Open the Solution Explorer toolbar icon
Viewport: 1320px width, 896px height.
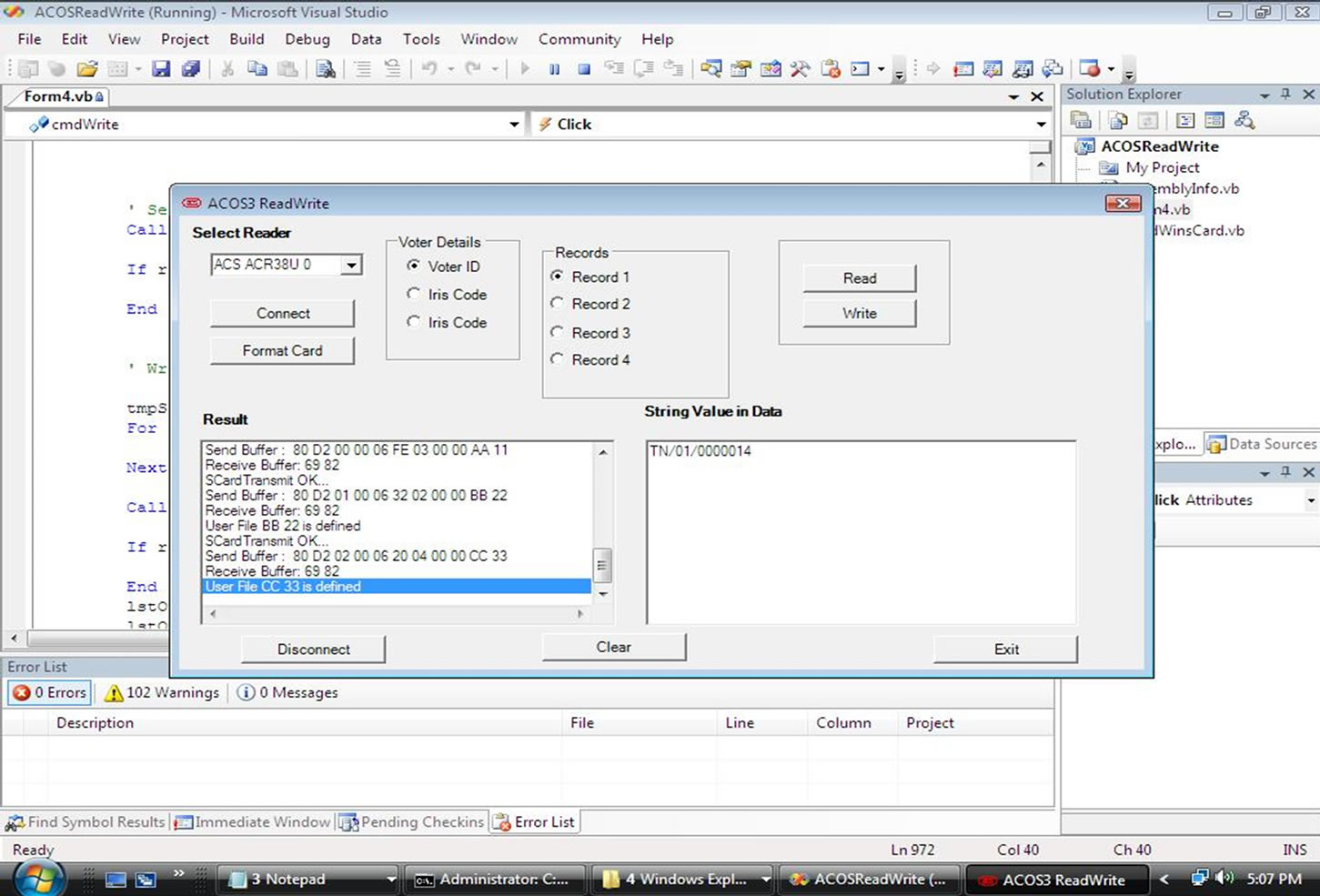pos(711,69)
